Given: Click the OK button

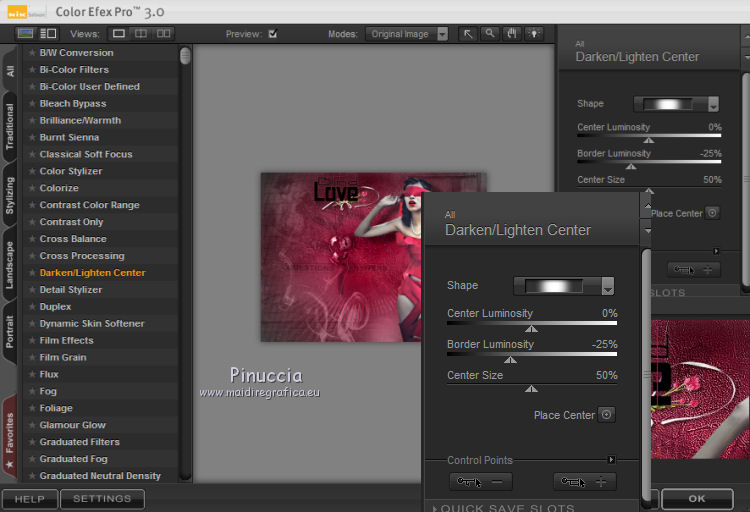Looking at the screenshot, I should 696,498.
